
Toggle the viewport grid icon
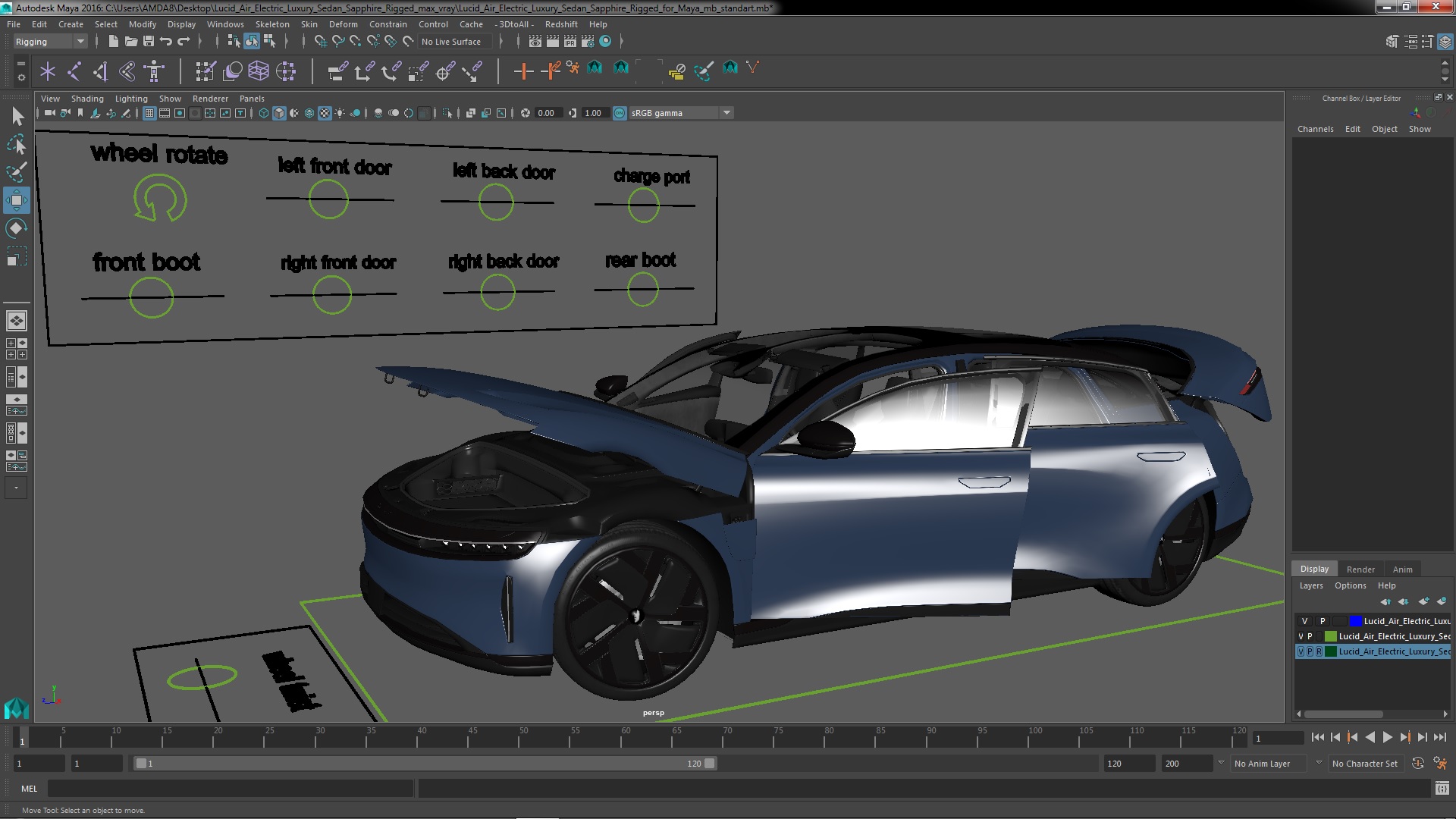pos(149,113)
